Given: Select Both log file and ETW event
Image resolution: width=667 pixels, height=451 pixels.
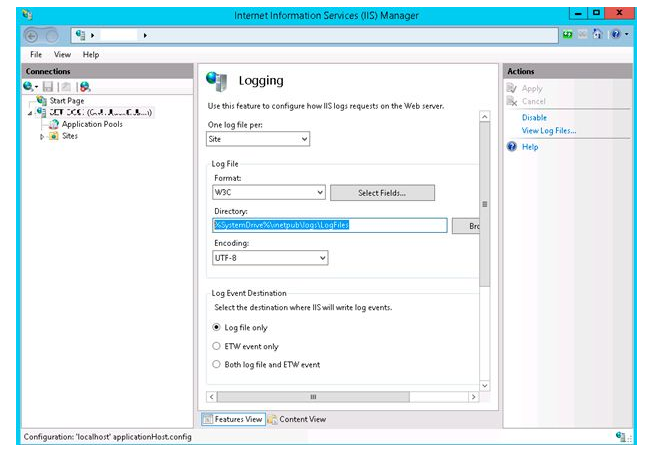Looking at the screenshot, I should point(217,364).
